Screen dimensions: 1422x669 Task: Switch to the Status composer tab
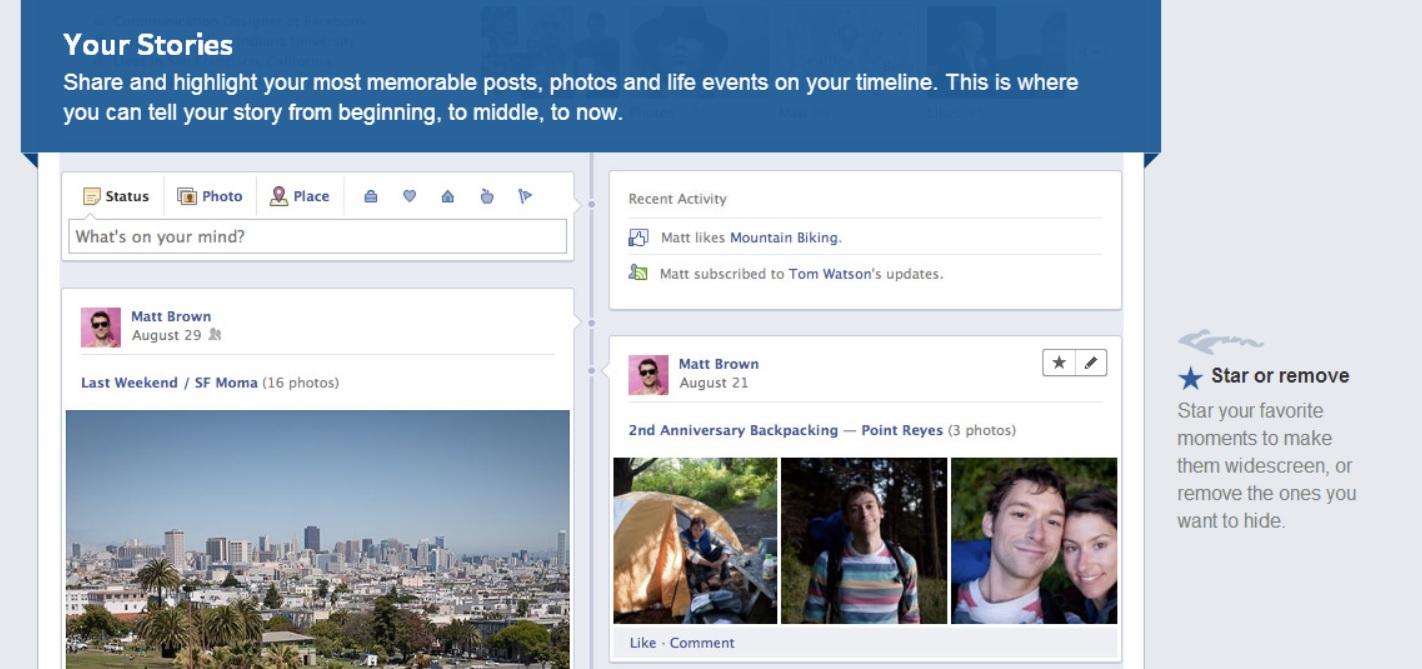(116, 197)
